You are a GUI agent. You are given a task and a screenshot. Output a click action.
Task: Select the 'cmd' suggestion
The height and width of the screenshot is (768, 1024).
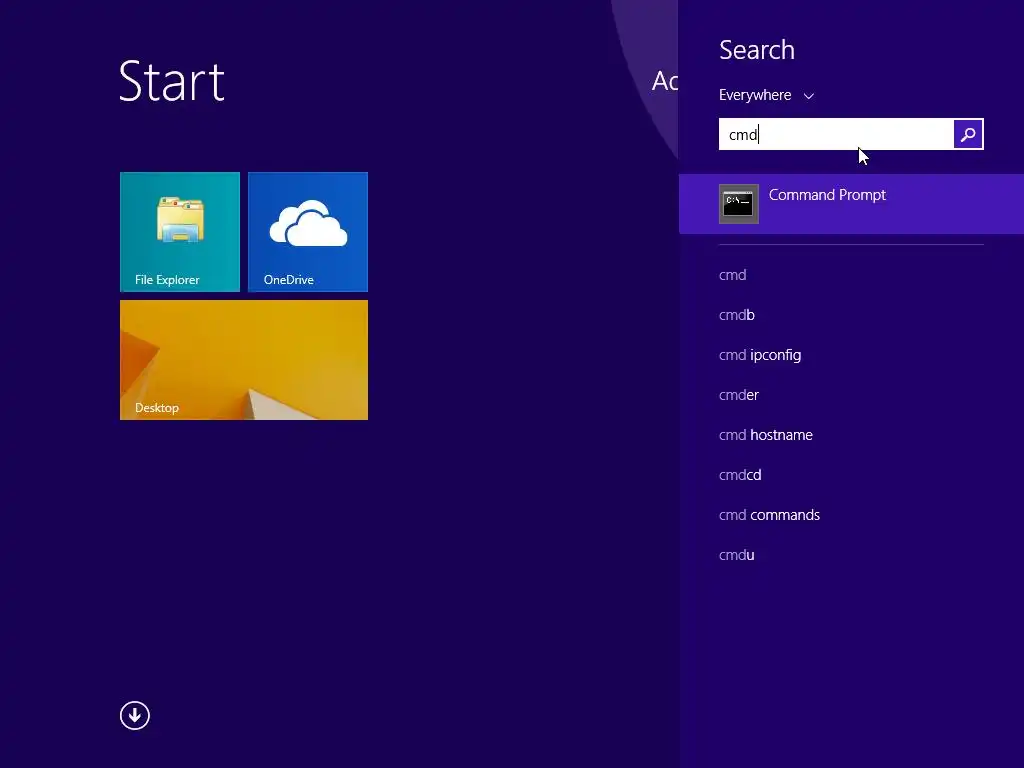pos(732,275)
